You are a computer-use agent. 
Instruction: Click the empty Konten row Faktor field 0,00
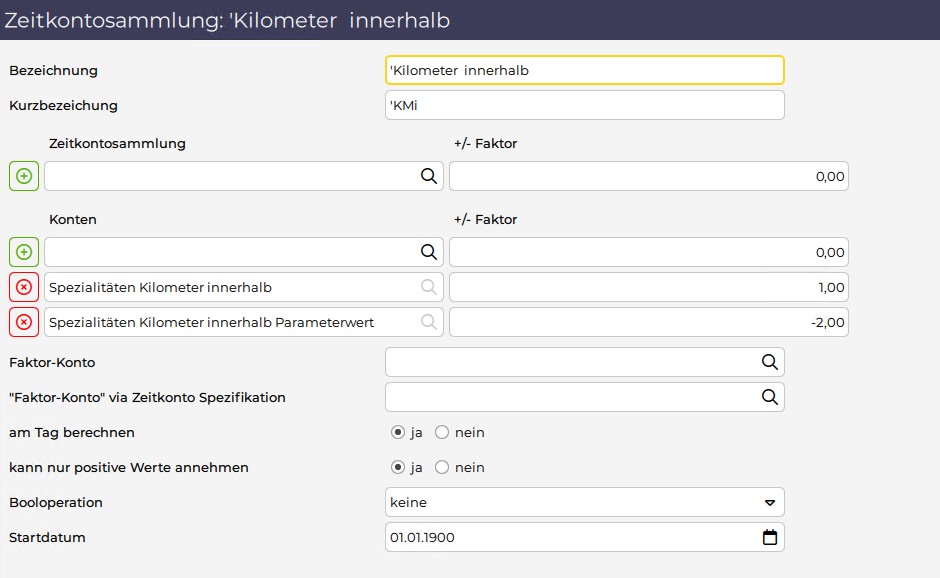click(x=649, y=252)
